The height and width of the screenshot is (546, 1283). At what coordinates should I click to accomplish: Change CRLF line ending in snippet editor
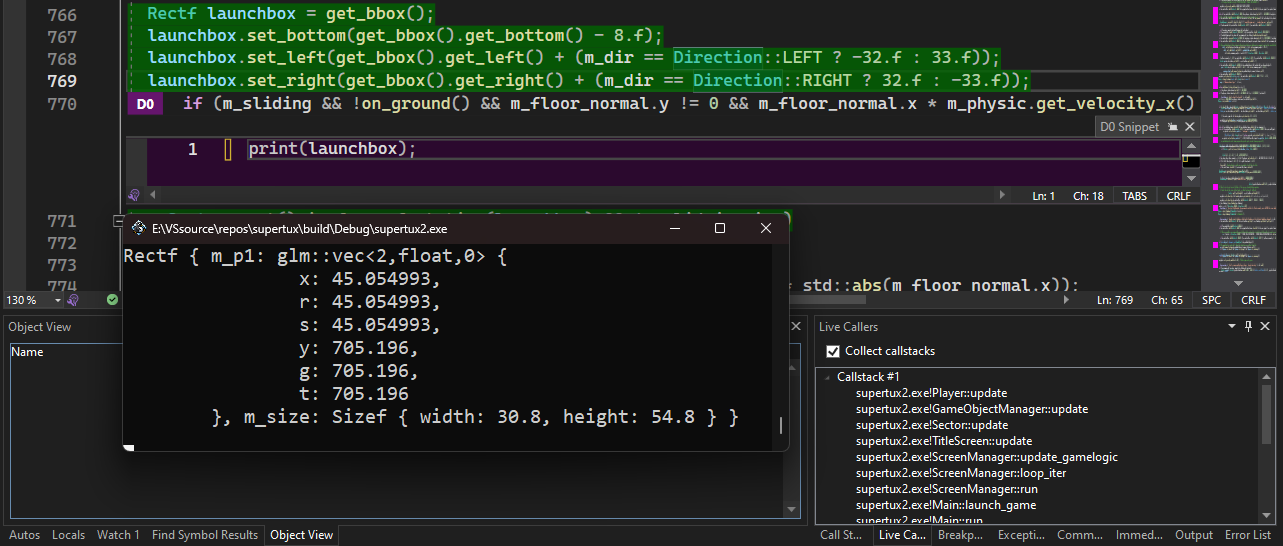pyautogui.click(x=1179, y=196)
